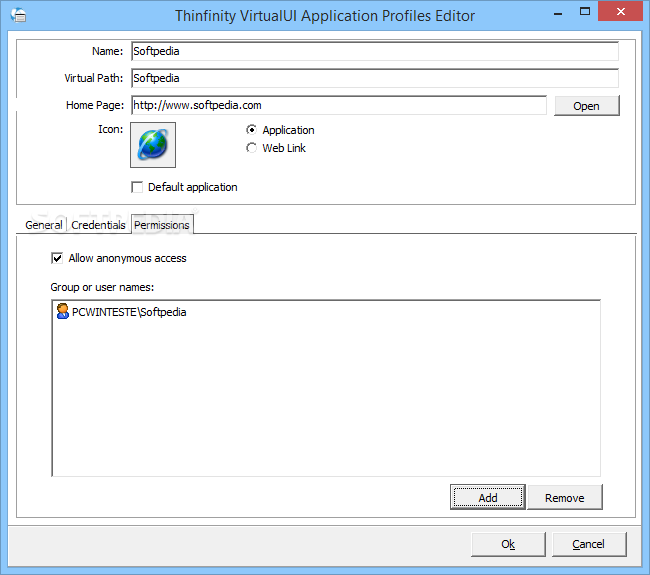This screenshot has width=650, height=575.
Task: Click the Home Page URL field
Action: (339, 105)
